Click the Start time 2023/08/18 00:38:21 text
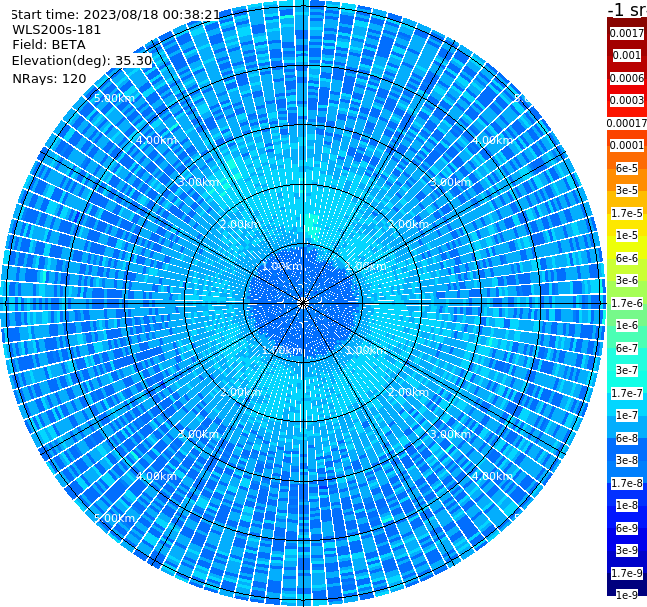Screen dimensions: 647x607 [115, 14]
